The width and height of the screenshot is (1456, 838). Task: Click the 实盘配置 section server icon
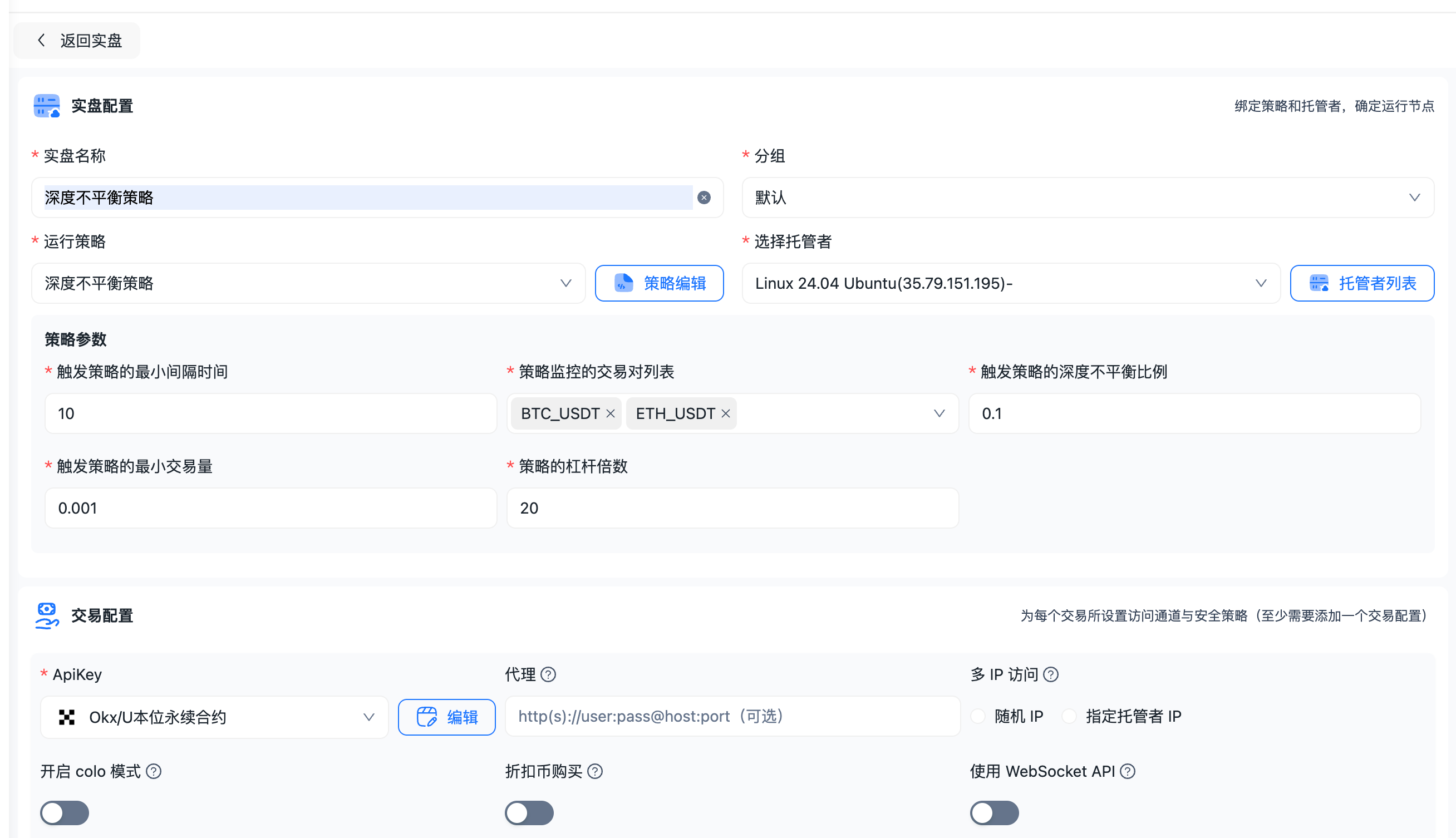(x=47, y=106)
